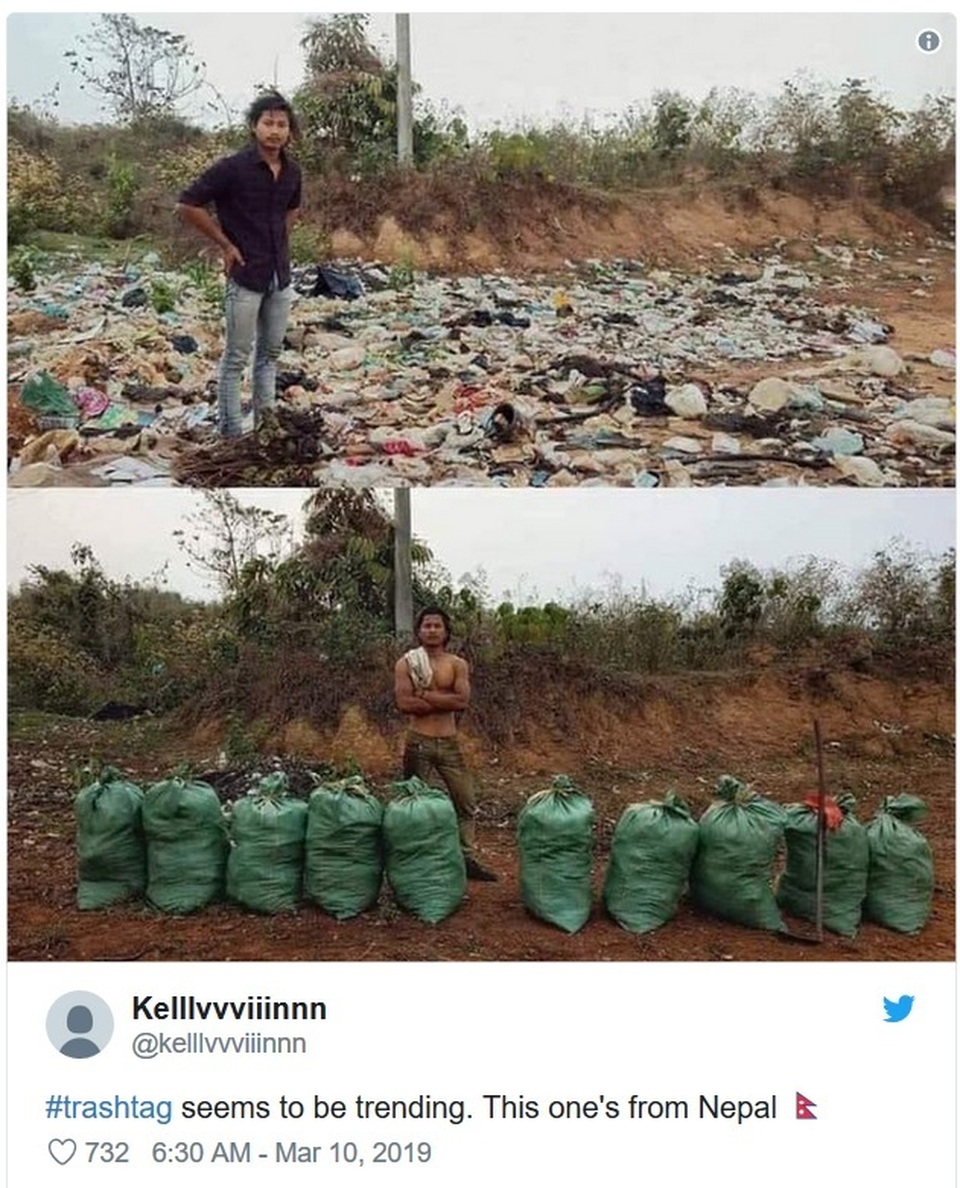Click the info icon on the photo

929,41
